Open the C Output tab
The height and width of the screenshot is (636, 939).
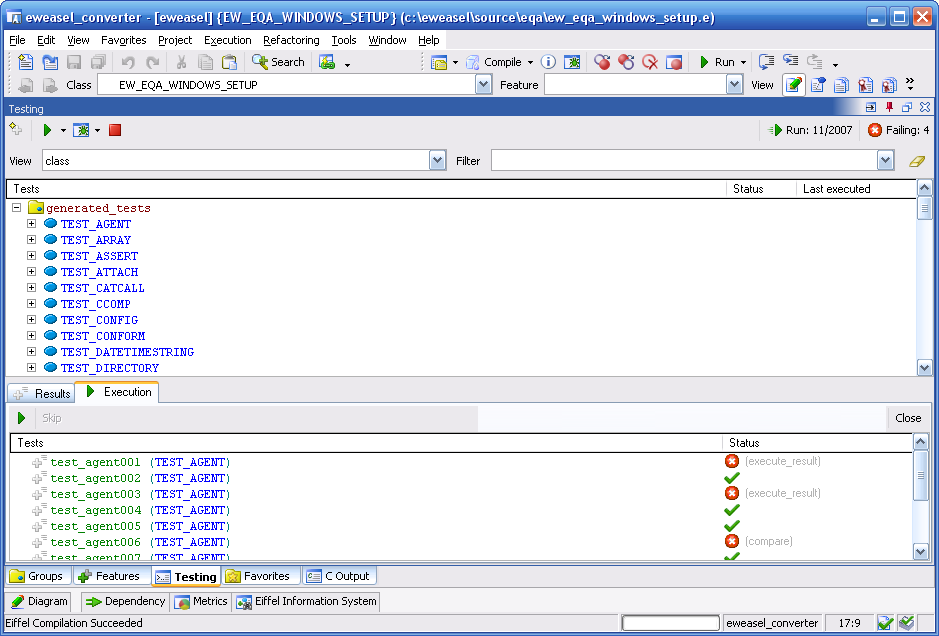pos(338,576)
